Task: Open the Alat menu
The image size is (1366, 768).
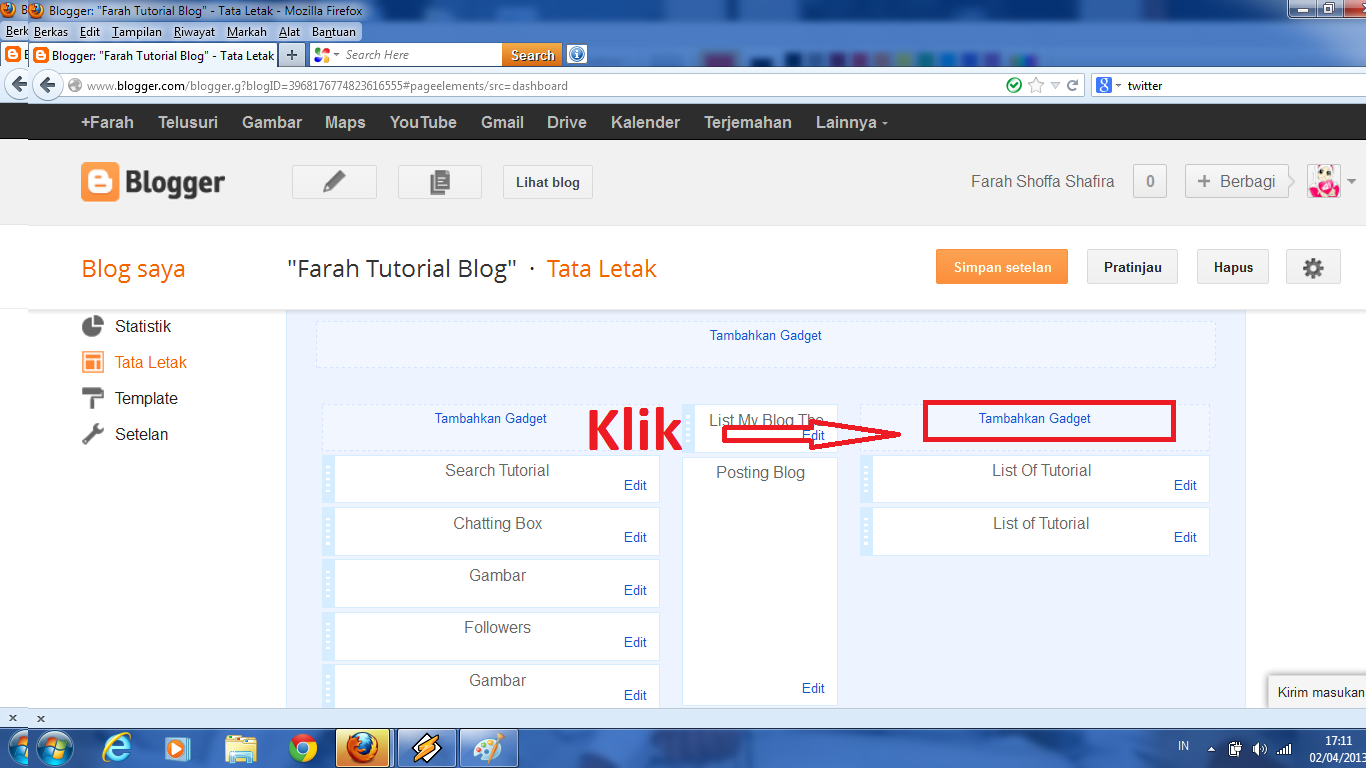Action: pyautogui.click(x=289, y=32)
